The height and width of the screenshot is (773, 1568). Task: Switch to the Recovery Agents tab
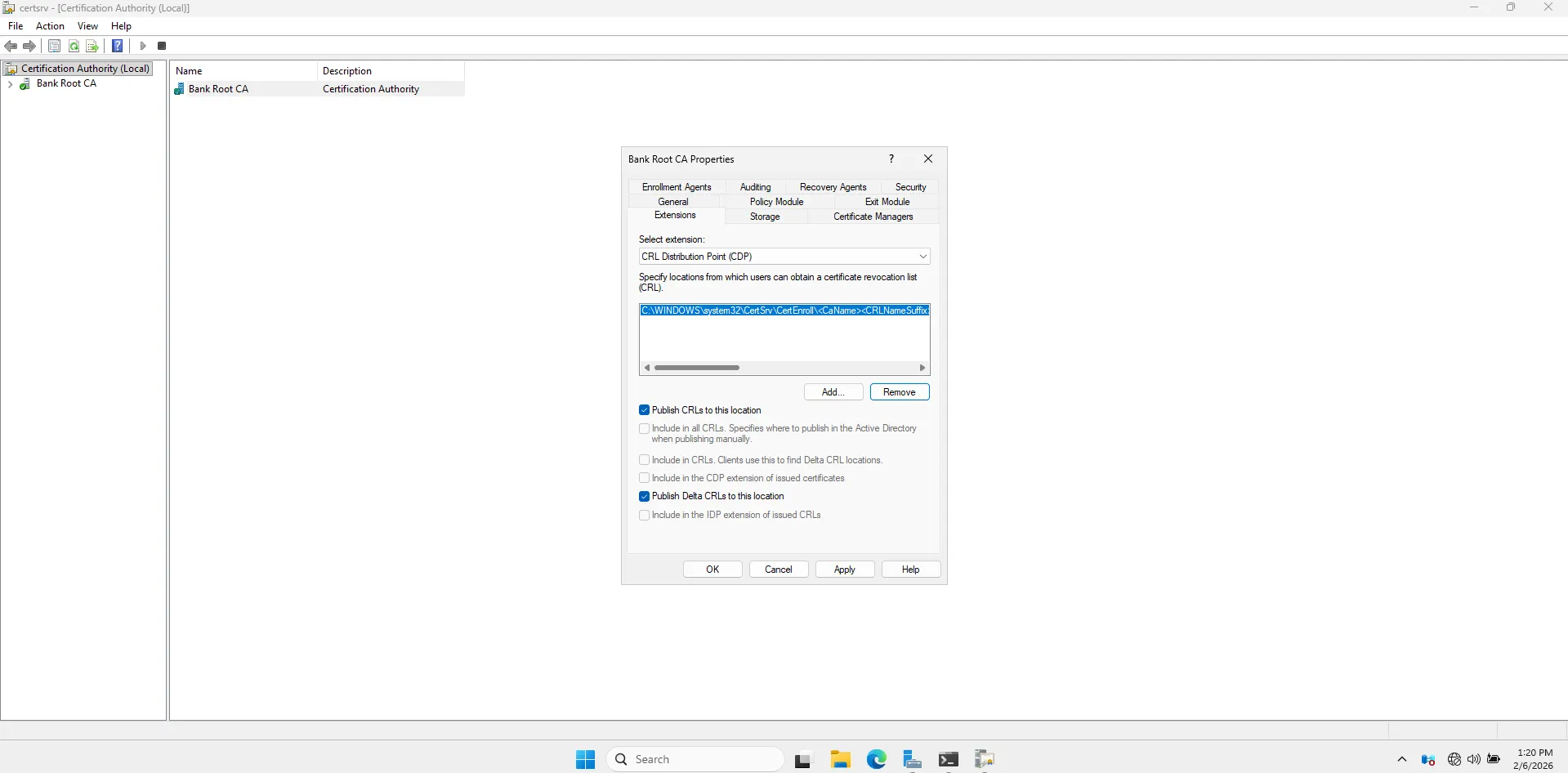click(x=833, y=187)
